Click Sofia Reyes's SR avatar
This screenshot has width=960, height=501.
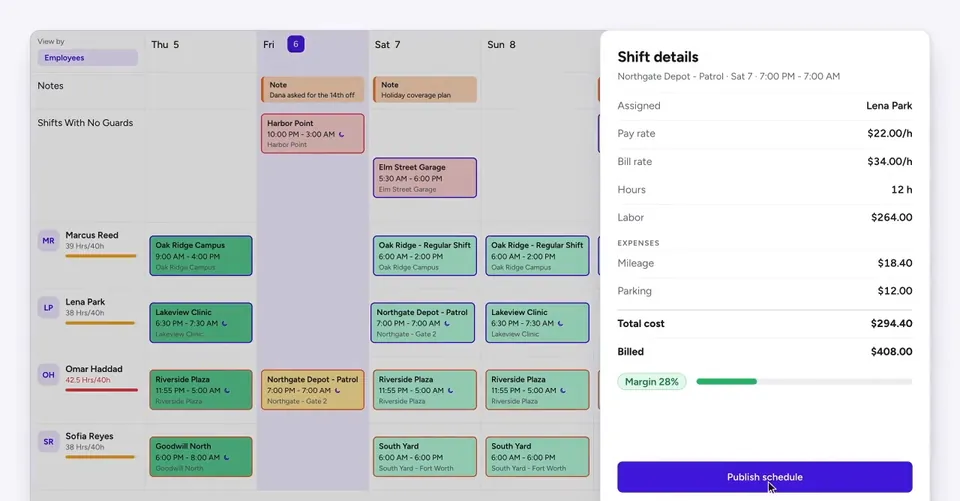pos(48,442)
